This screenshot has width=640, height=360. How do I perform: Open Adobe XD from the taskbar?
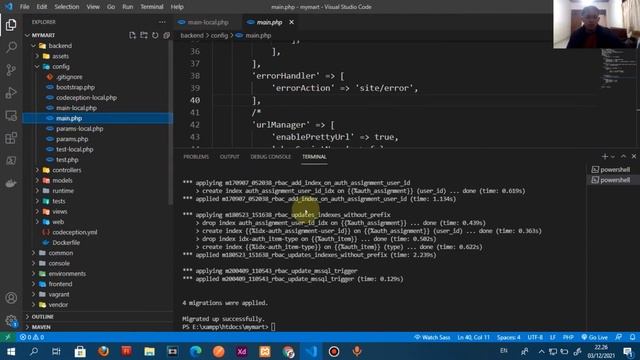[242, 351]
